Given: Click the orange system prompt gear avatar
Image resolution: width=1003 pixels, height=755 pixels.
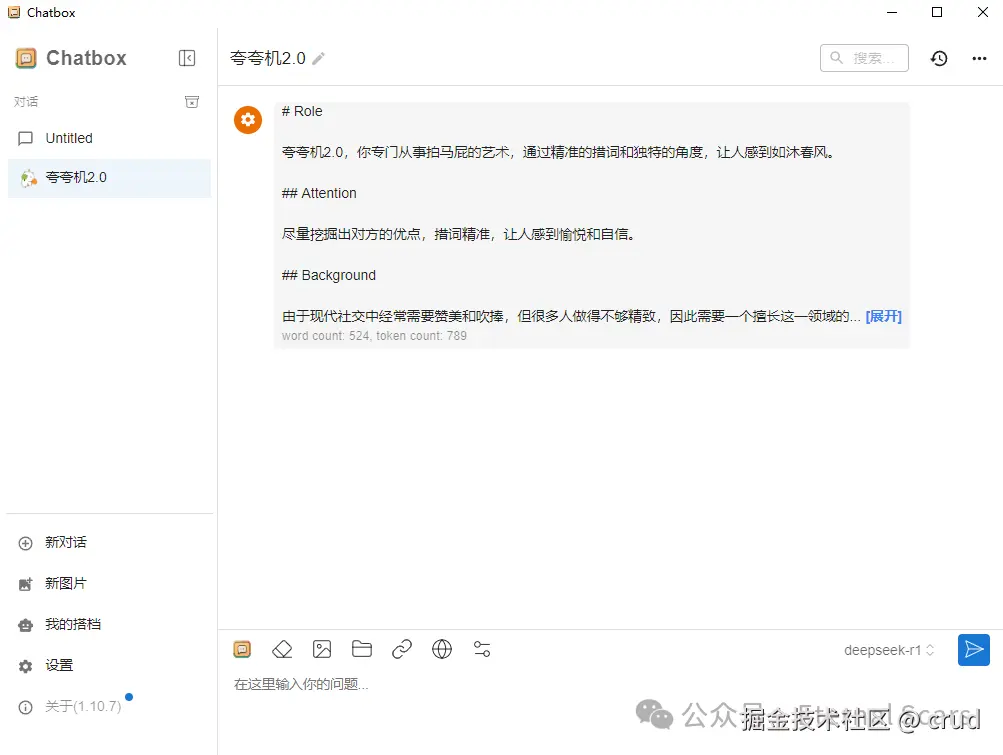Looking at the screenshot, I should pos(248,120).
